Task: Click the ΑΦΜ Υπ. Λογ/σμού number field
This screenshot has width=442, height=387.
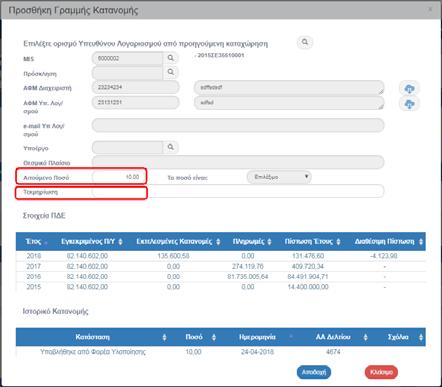Action: [x=136, y=102]
